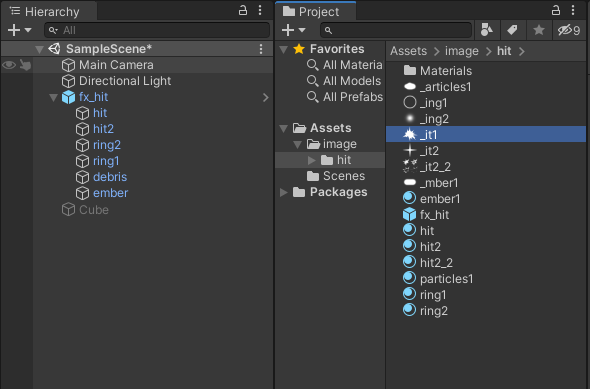The width and height of the screenshot is (590, 389).
Task: Open fx_hit prefab via arrow
Action: (266, 97)
